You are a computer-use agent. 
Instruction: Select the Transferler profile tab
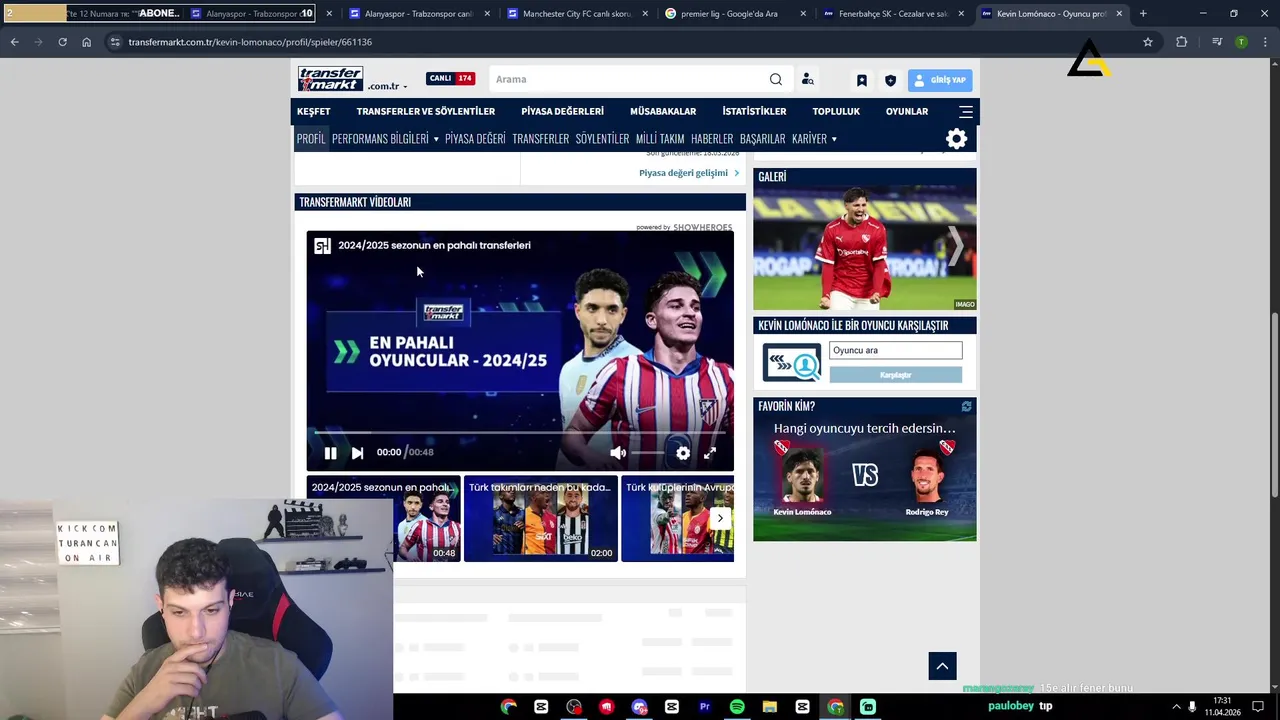(x=541, y=139)
